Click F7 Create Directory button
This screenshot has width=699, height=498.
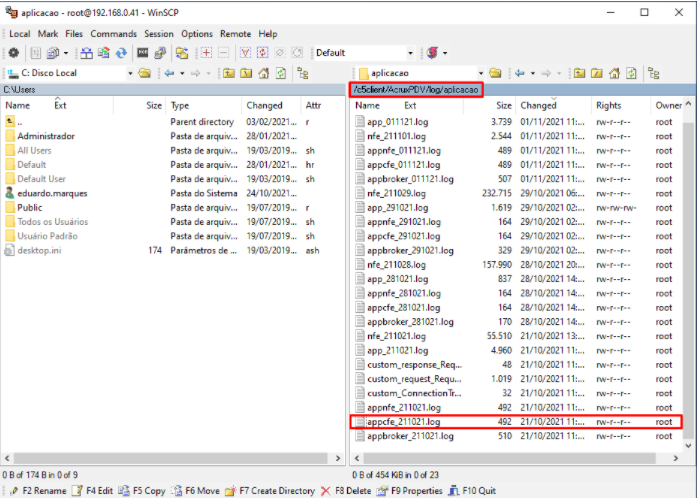pyautogui.click(x=270, y=491)
